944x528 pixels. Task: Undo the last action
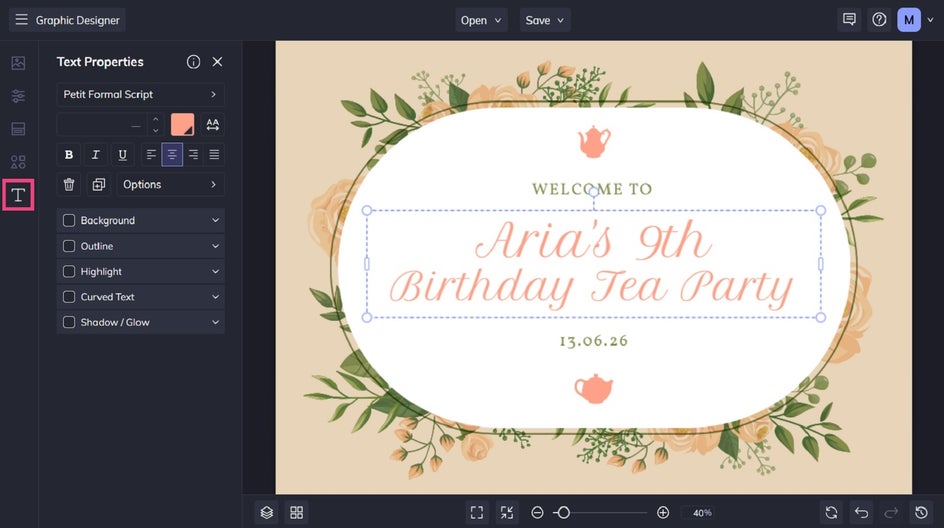[862, 512]
